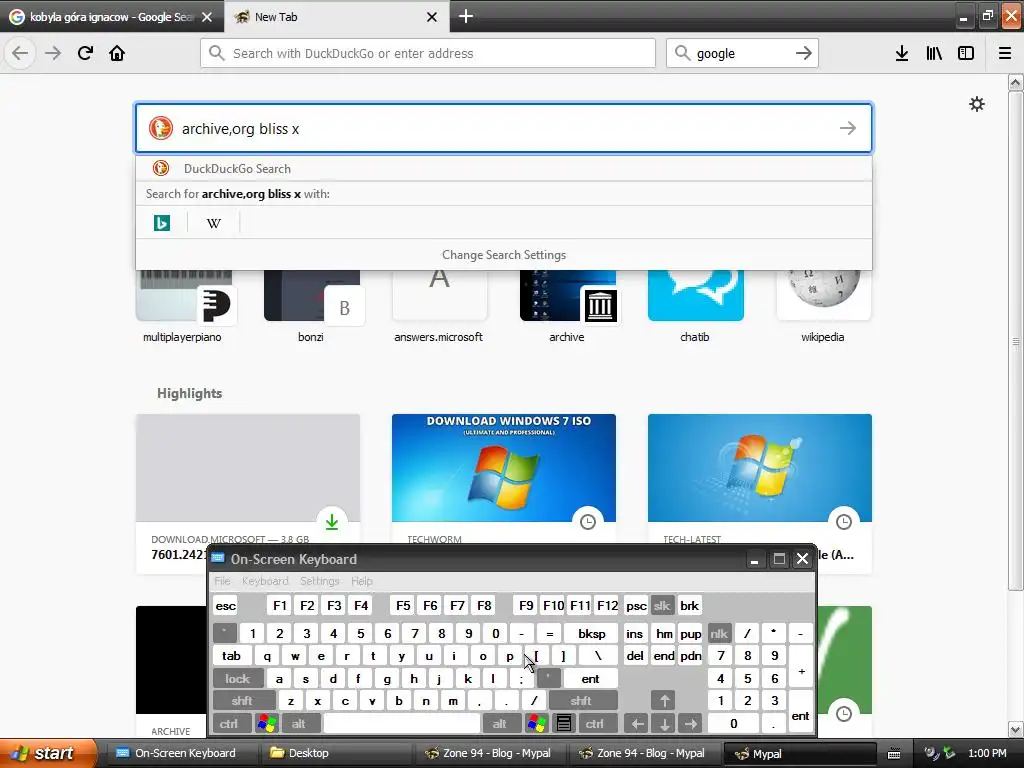Screen dimensions: 1024x768
Task: Open the archive top site tile
Action: (x=567, y=304)
